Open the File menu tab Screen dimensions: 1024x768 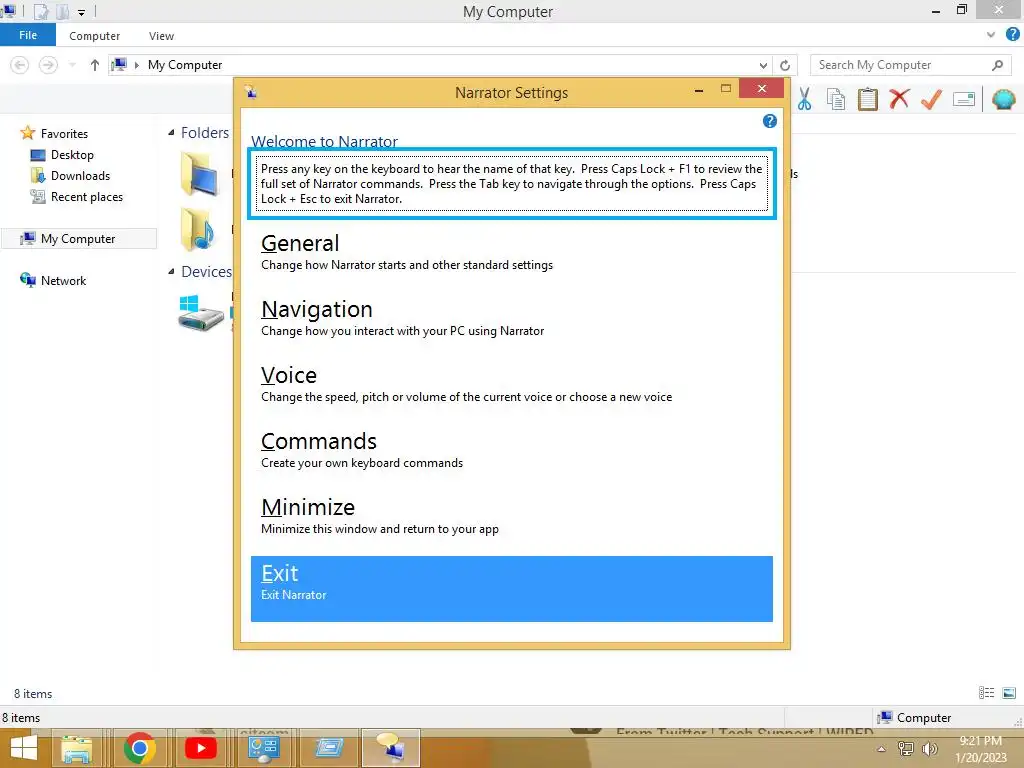[x=28, y=35]
